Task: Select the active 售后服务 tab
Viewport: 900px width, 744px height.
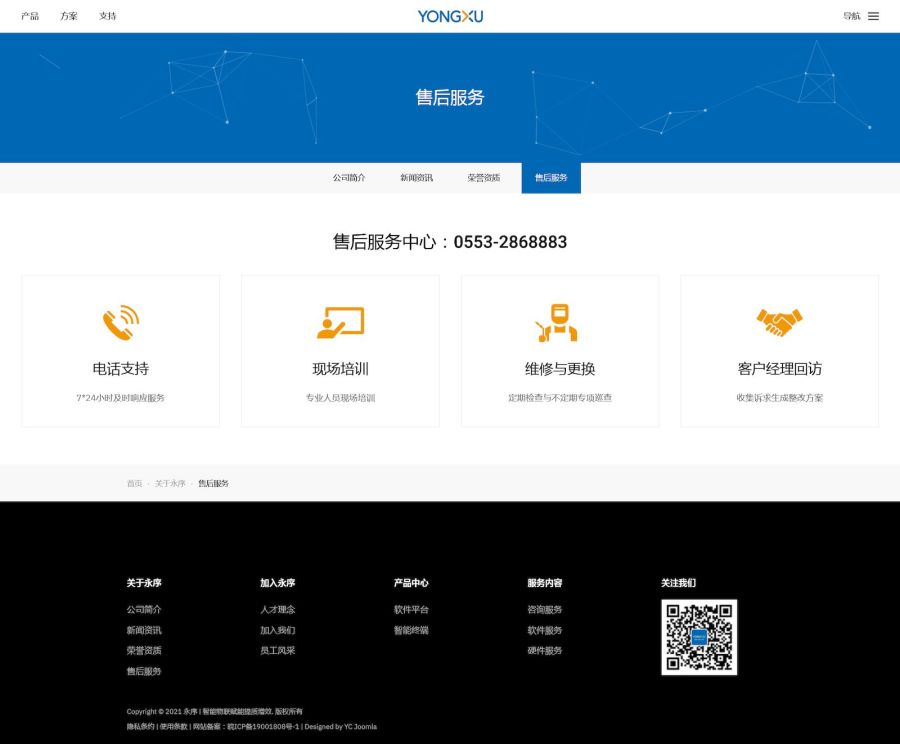Action: tap(551, 178)
